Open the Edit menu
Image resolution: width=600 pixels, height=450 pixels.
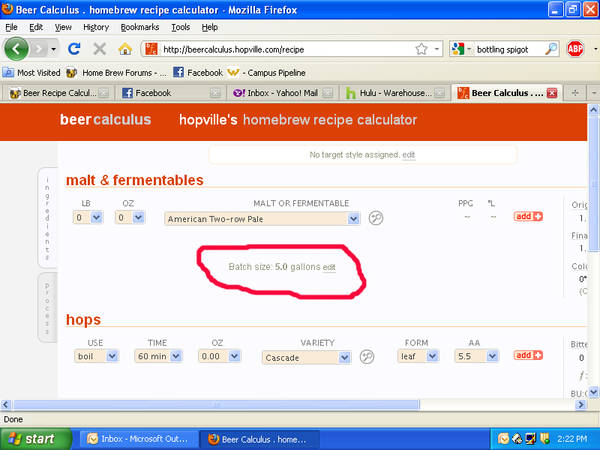coord(36,27)
